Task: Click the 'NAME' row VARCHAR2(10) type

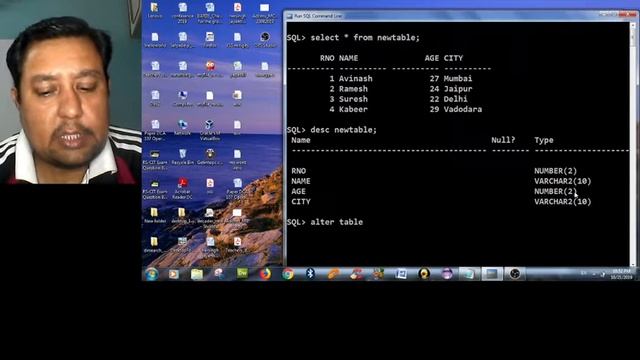Action: (562, 181)
